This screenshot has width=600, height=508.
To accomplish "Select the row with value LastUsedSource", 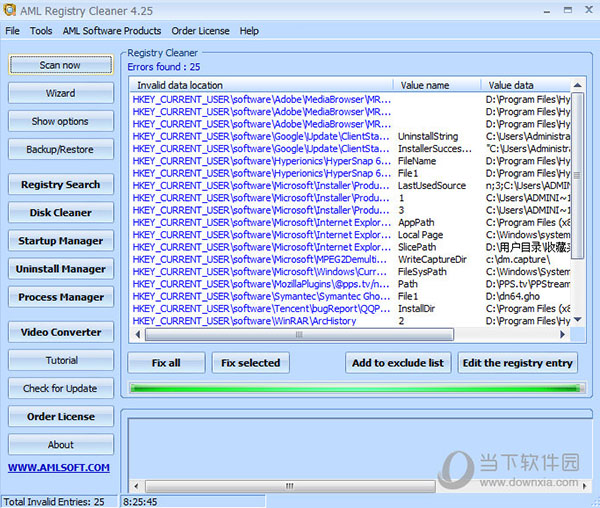I will 351,186.
